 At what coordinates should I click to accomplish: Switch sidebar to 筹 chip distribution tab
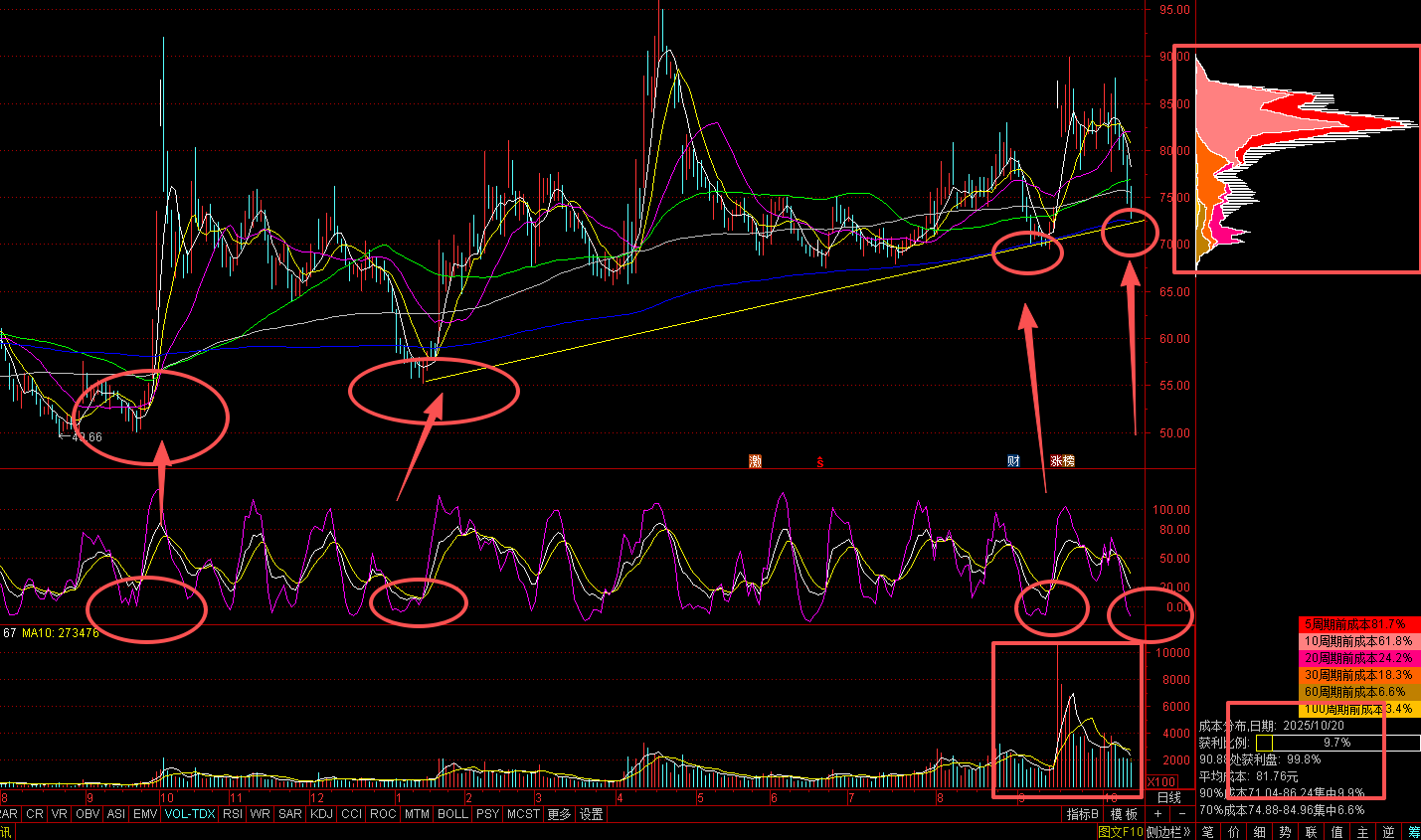(1413, 832)
